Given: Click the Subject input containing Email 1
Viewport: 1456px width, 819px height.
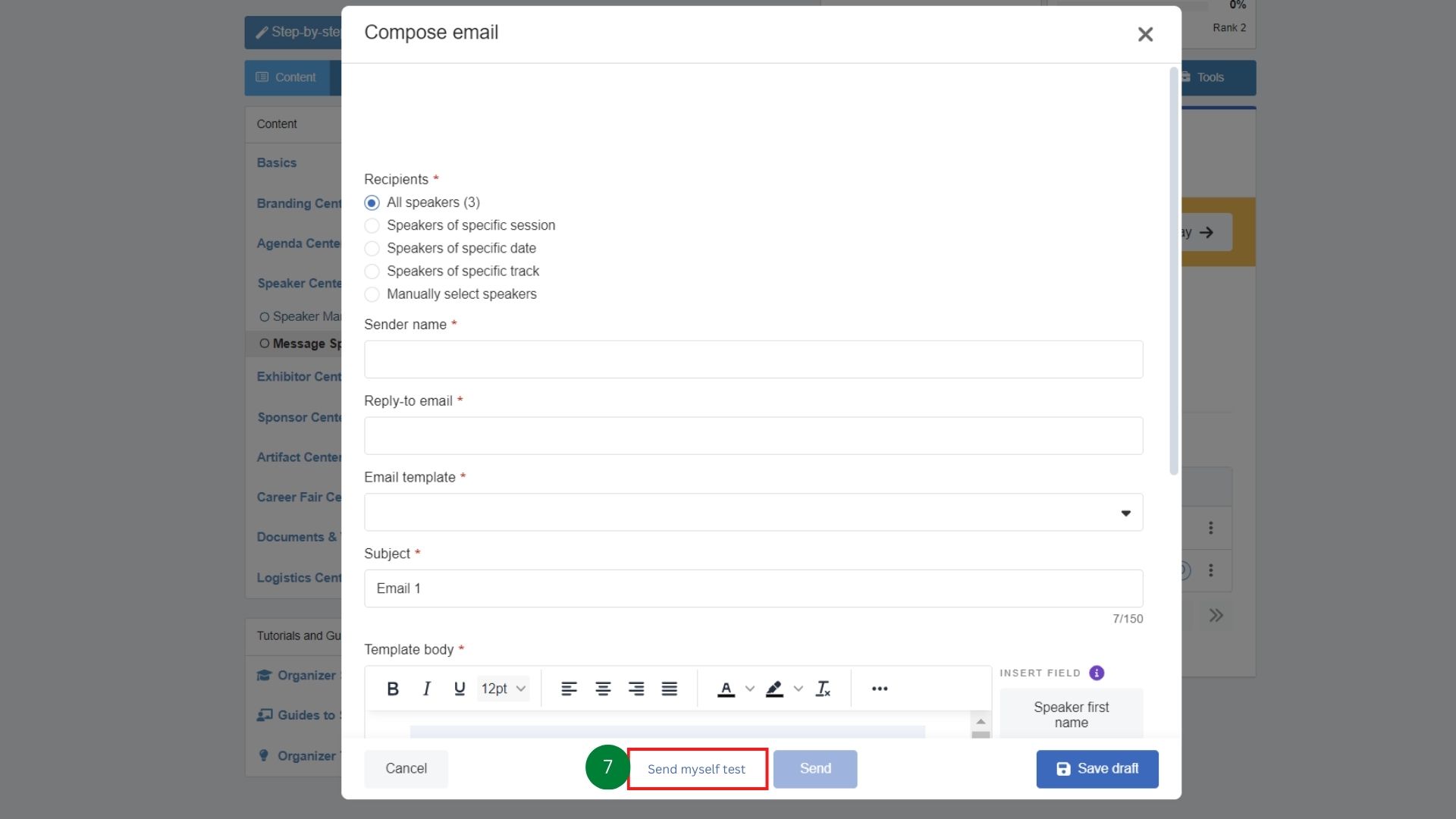Looking at the screenshot, I should coord(753,588).
